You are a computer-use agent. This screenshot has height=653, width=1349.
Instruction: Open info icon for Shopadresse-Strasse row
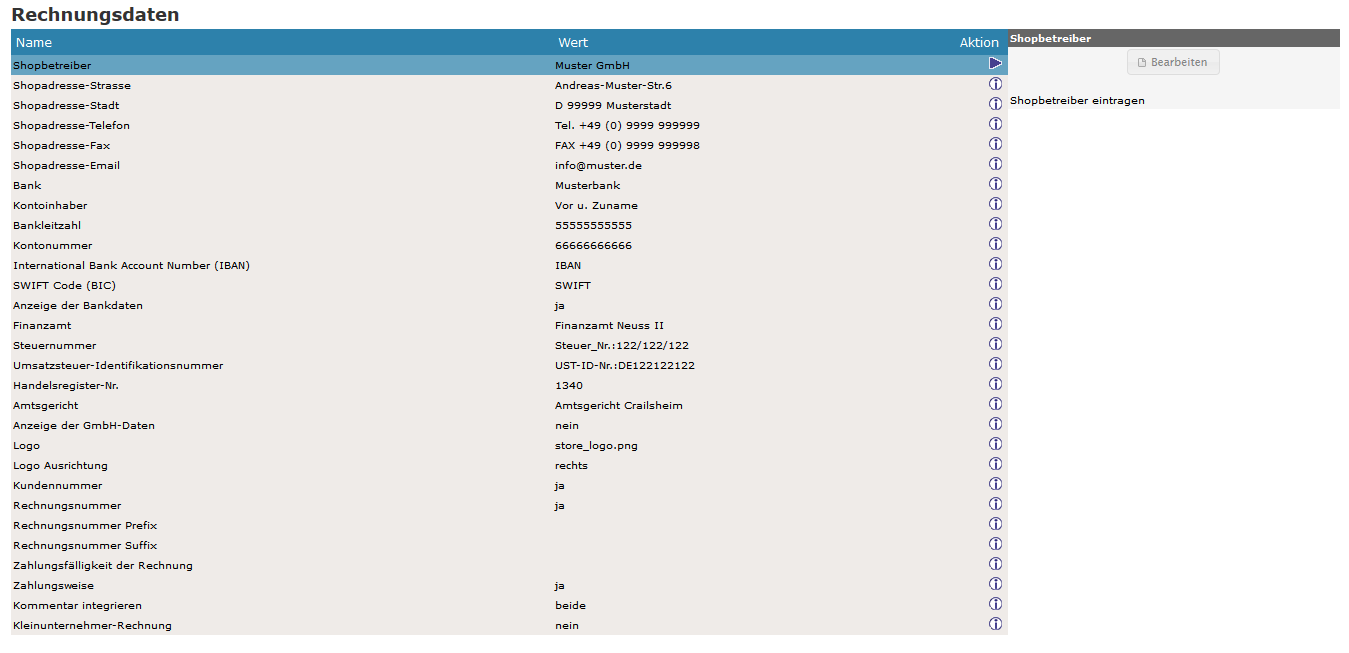click(995, 84)
